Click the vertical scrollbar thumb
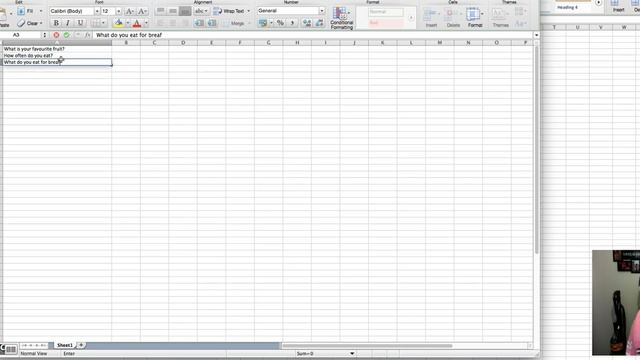Viewport: 640px width, 360px height. 536,150
